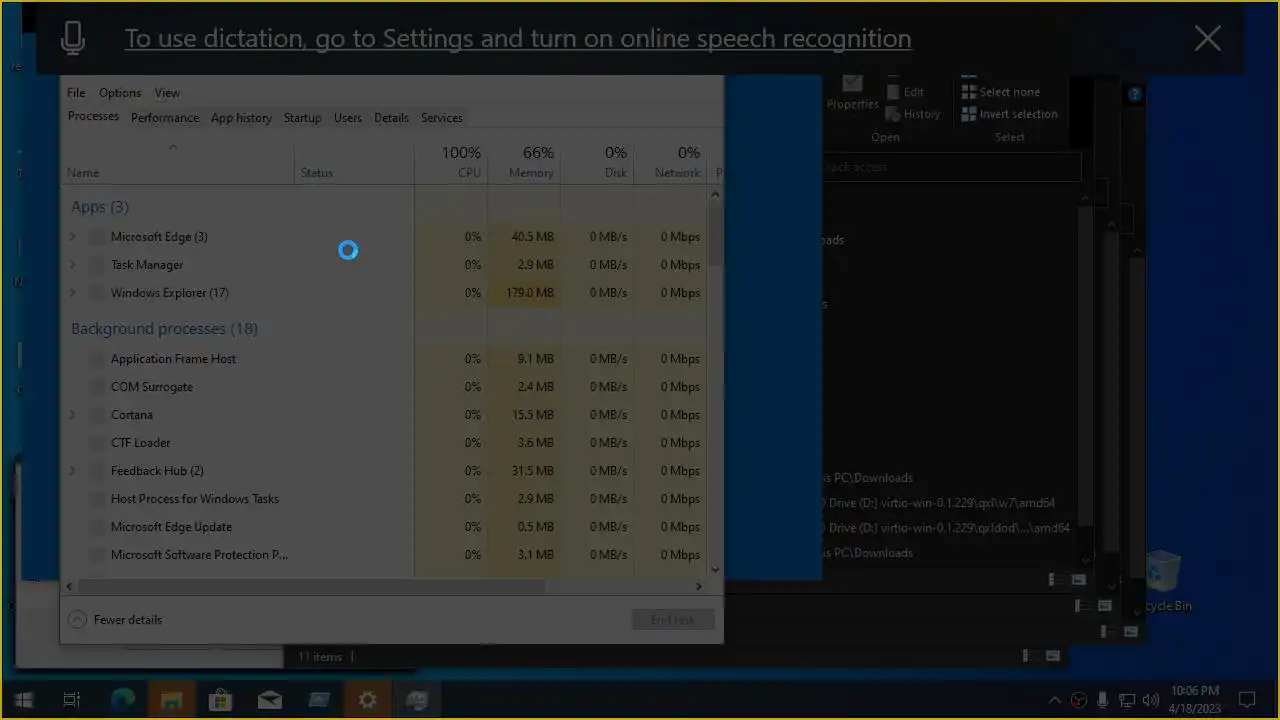Select the Recycle Bin desktop icon
This screenshot has width=1280, height=720.
1164,582
